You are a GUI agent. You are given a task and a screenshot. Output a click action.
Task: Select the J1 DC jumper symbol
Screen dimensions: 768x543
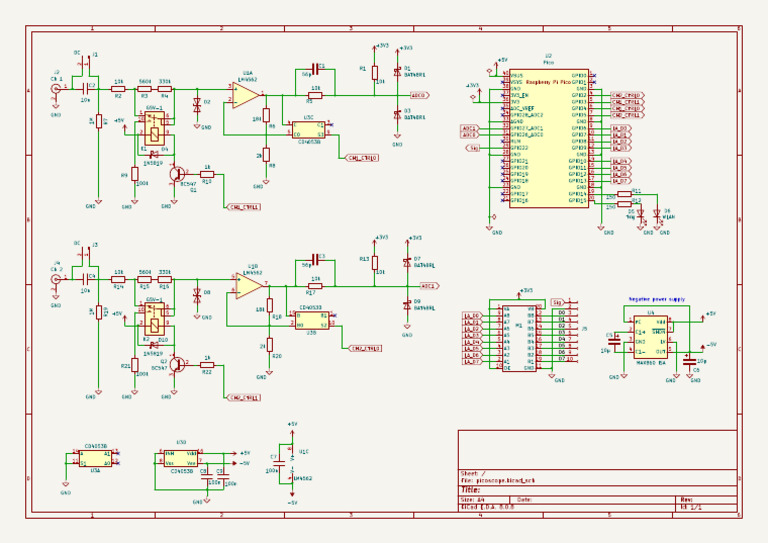85,63
